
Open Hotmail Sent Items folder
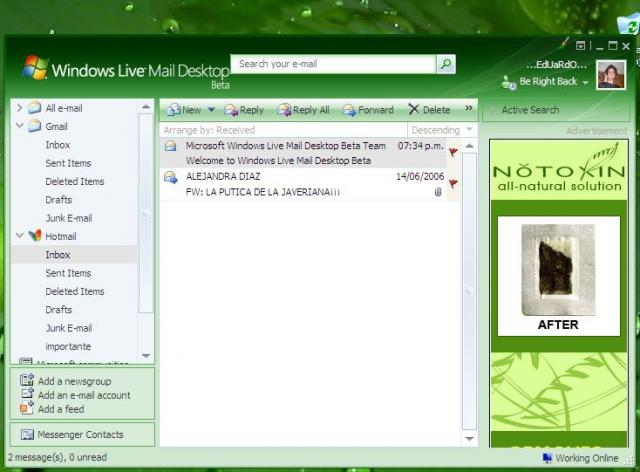coord(68,273)
